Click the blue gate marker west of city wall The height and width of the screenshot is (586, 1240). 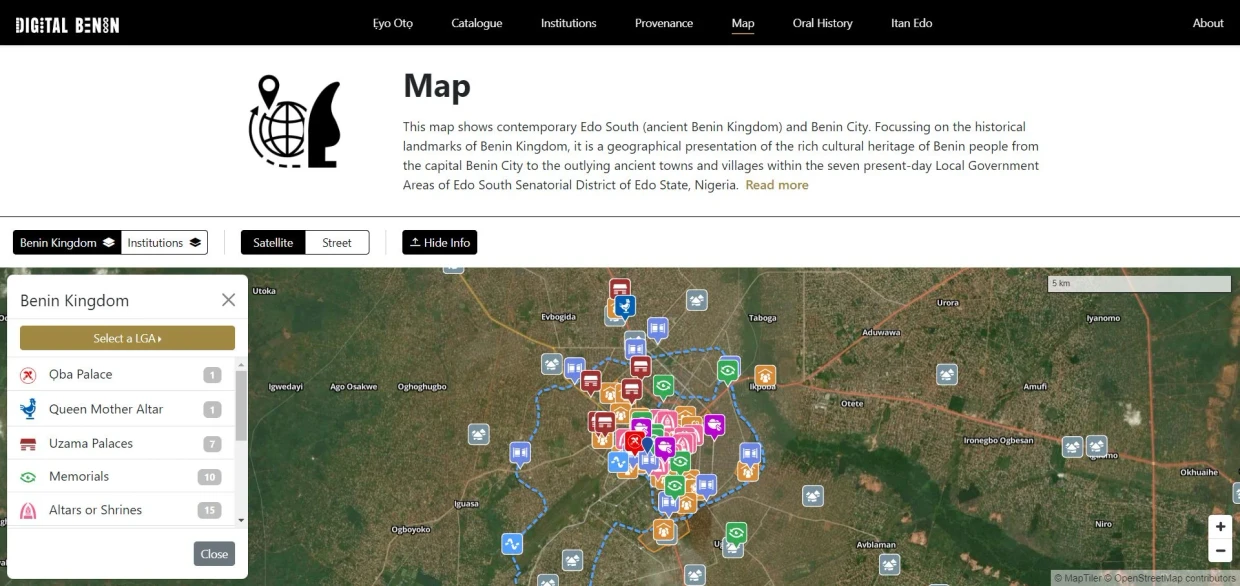tap(519, 454)
